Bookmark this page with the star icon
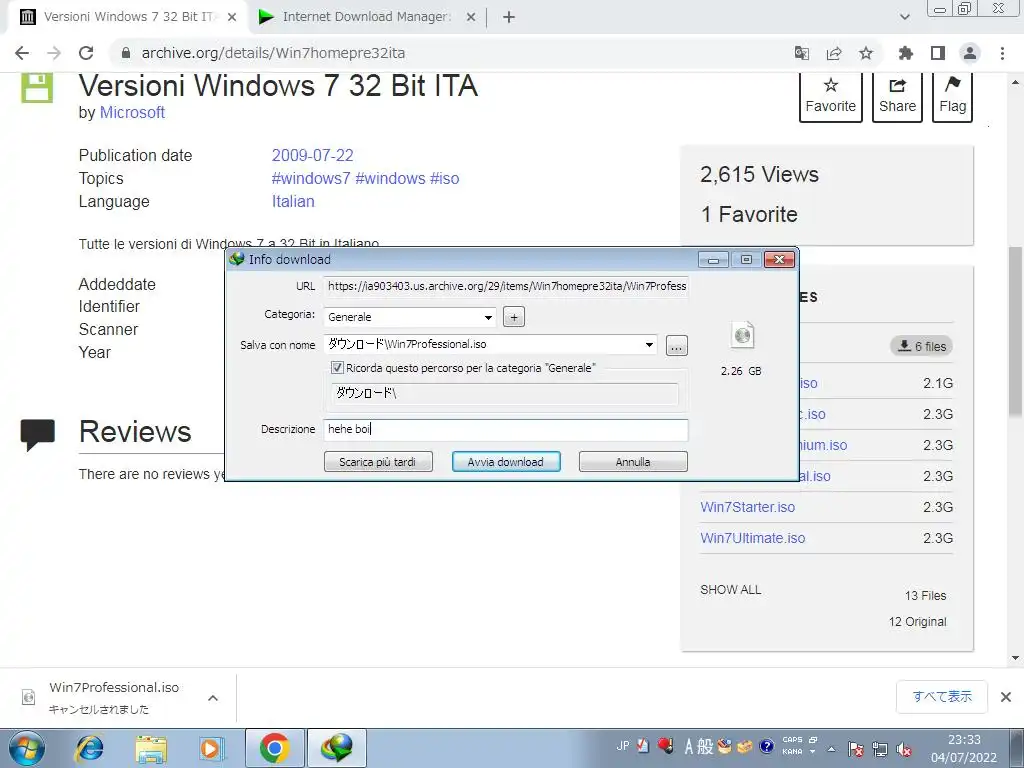Image resolution: width=1024 pixels, height=768 pixels. 866,53
